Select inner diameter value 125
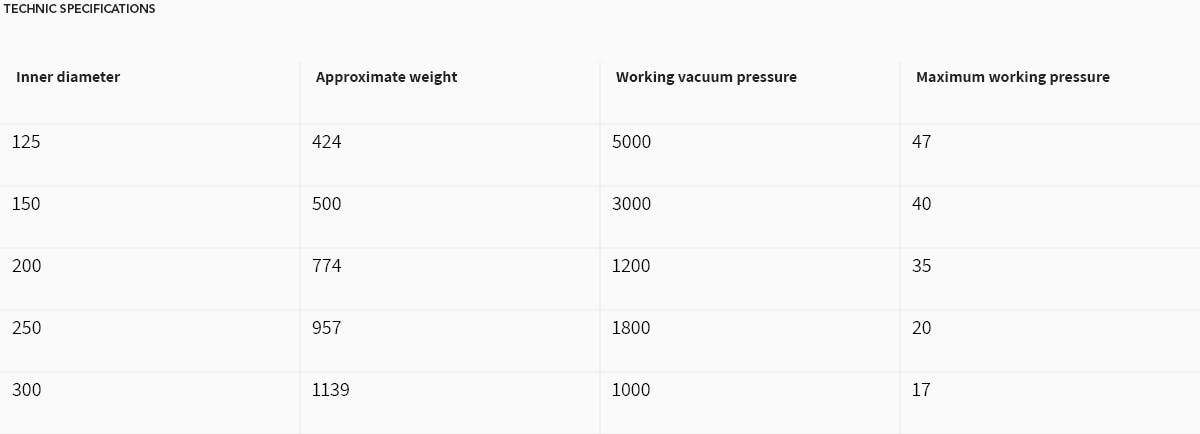The width and height of the screenshot is (1200, 434). click(x=26, y=142)
